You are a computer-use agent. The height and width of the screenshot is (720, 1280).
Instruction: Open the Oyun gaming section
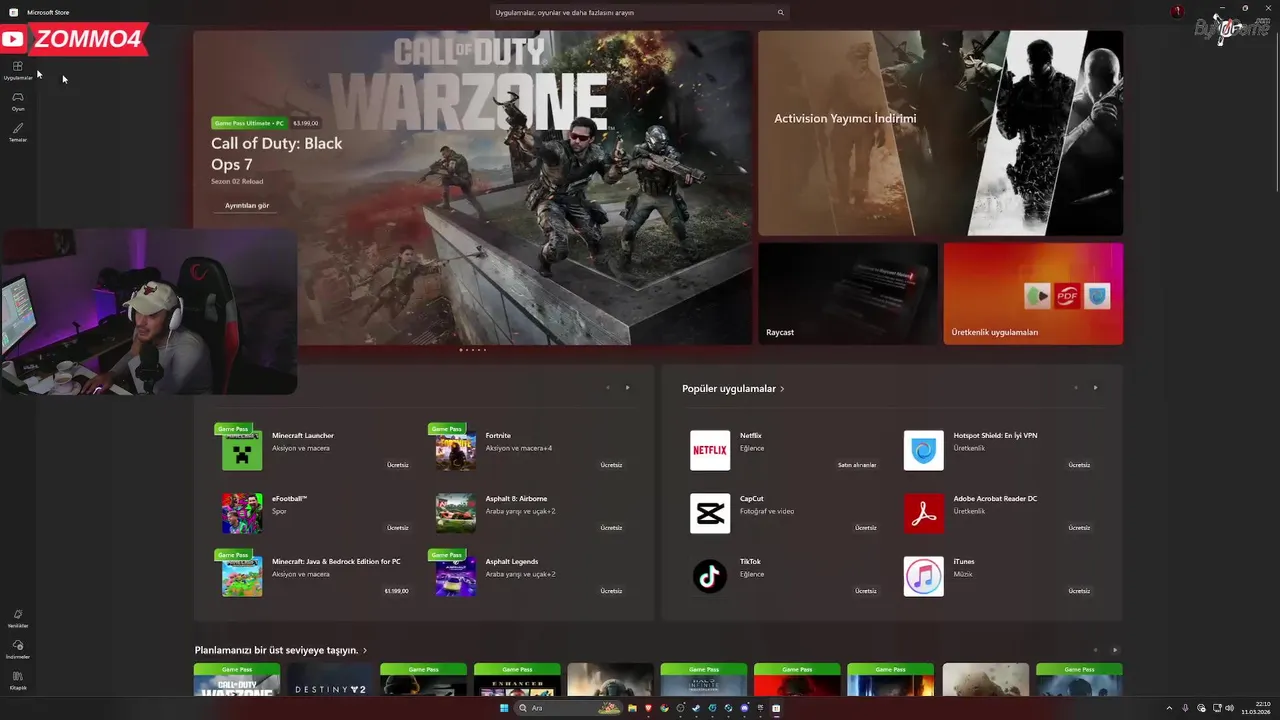click(x=18, y=101)
